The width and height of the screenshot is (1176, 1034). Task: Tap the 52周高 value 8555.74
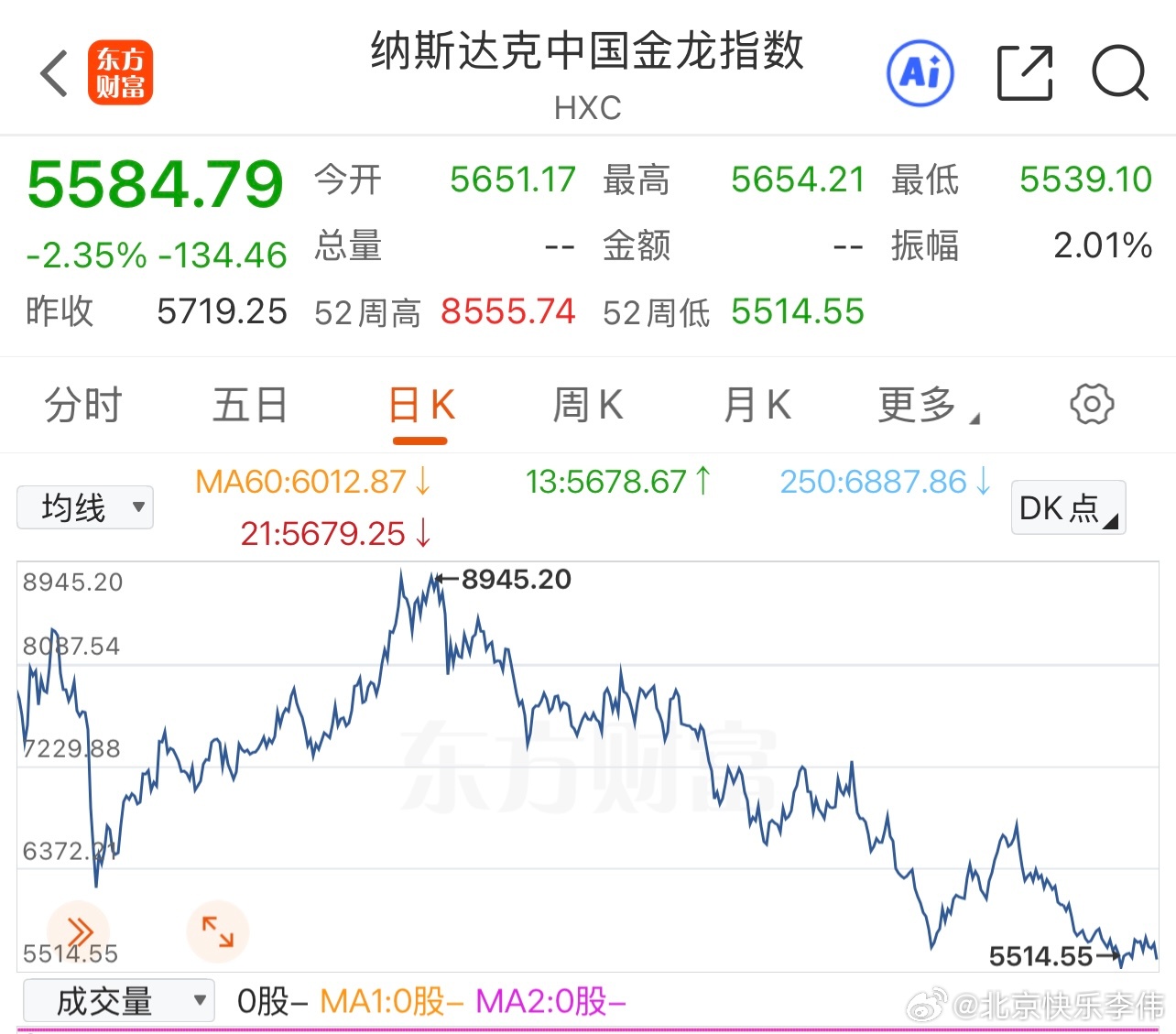(508, 312)
